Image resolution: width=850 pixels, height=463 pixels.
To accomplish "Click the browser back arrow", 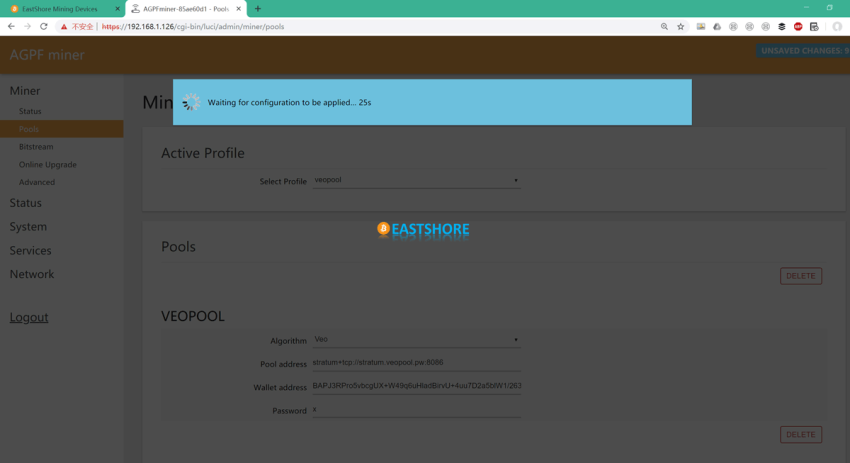I will pyautogui.click(x=11, y=27).
